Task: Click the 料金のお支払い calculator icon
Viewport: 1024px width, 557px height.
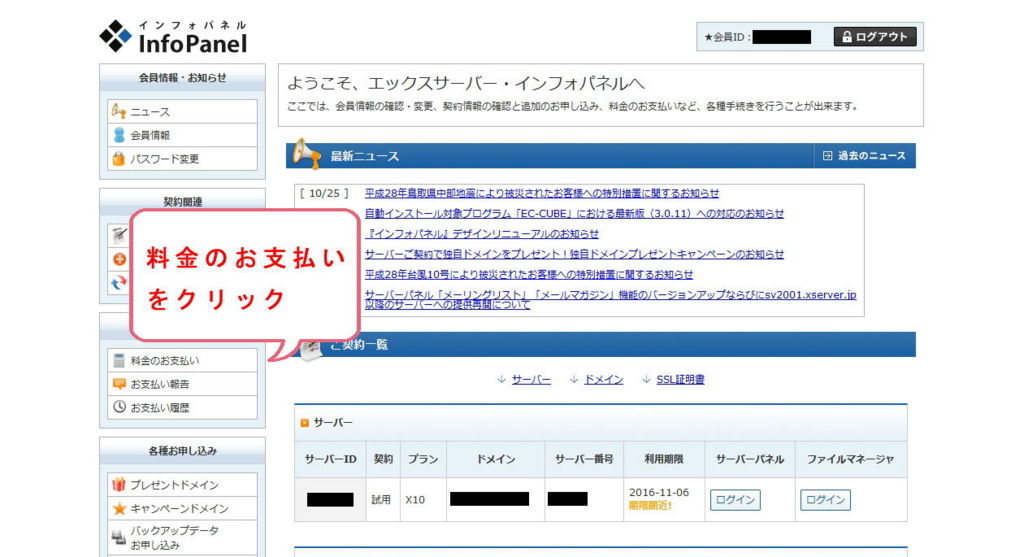Action: (x=119, y=360)
